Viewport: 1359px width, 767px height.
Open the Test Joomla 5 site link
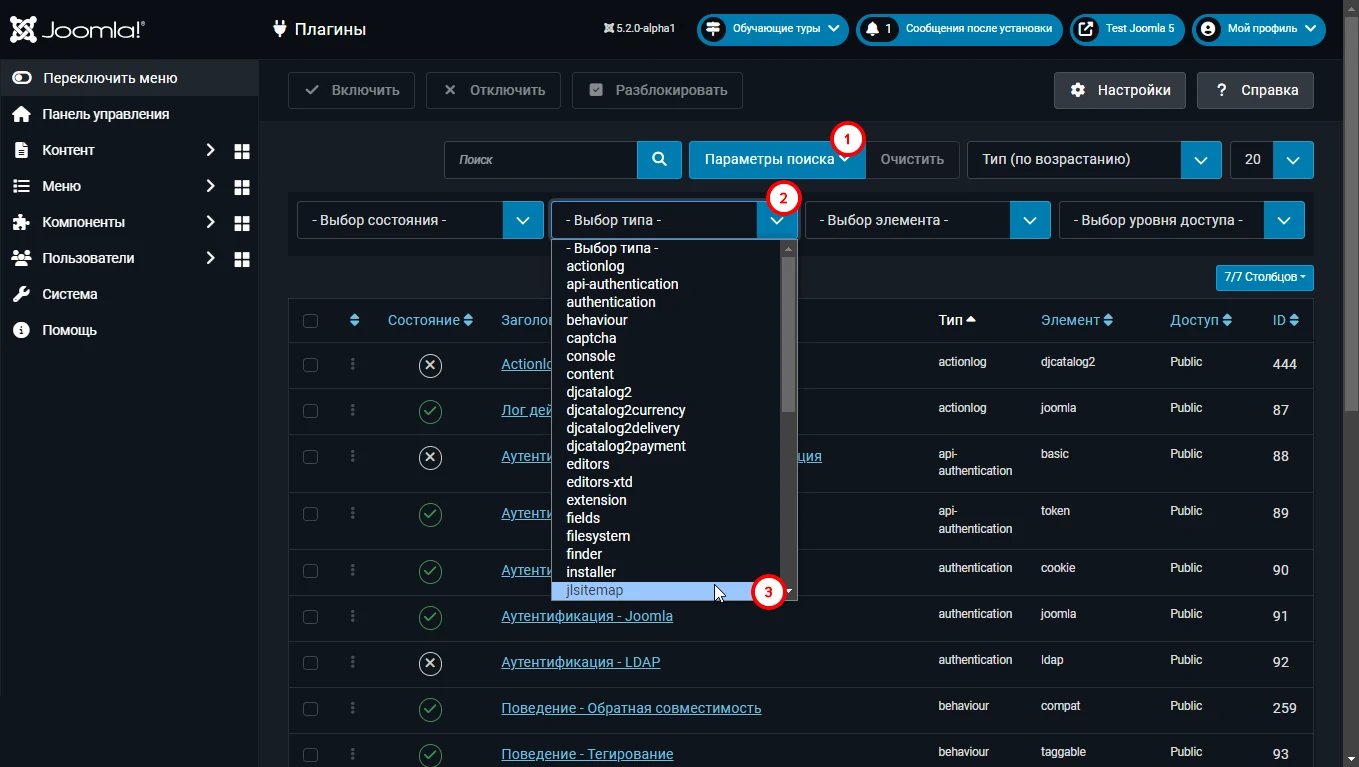[x=1127, y=29]
